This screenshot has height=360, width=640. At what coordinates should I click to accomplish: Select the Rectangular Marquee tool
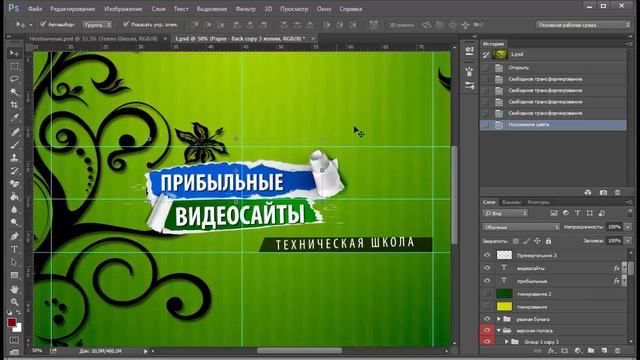(14, 67)
